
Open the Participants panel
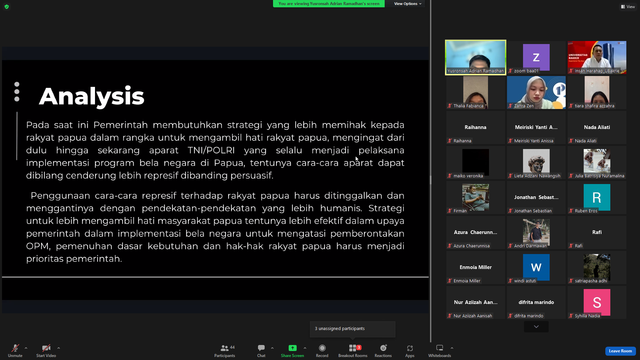(225, 350)
